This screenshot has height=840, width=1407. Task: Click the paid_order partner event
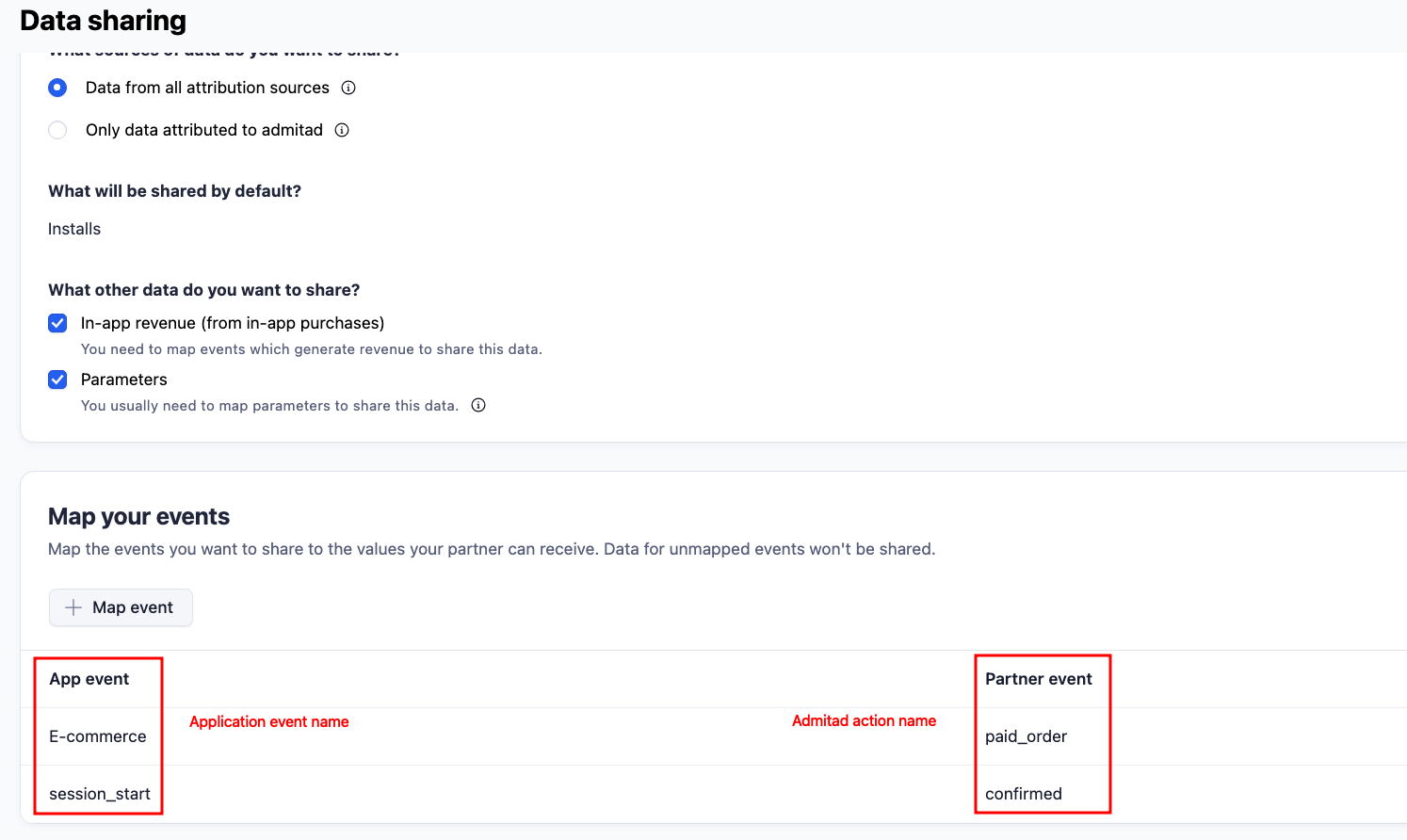pyautogui.click(x=1026, y=736)
